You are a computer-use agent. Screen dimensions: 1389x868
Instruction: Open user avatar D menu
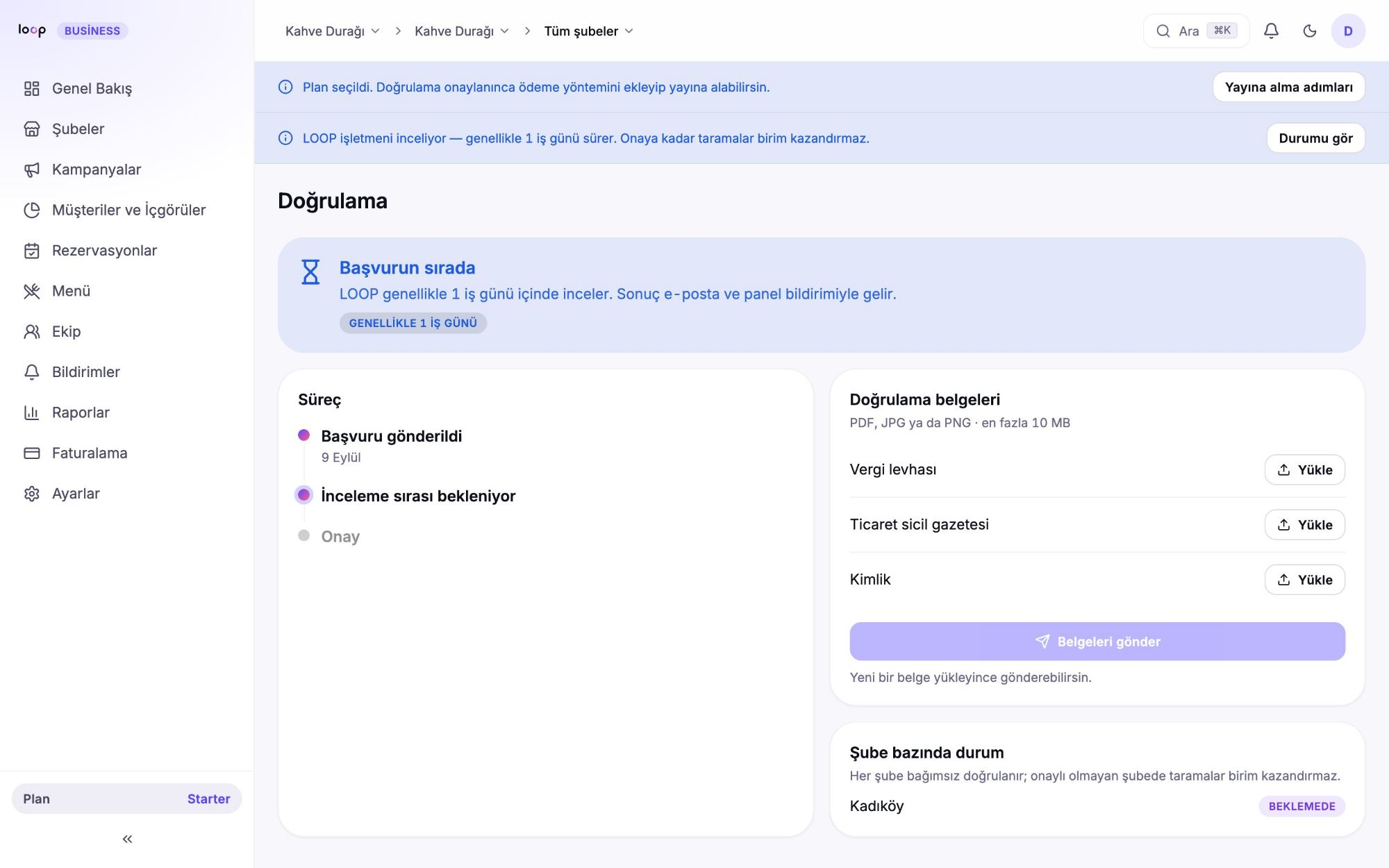point(1348,31)
